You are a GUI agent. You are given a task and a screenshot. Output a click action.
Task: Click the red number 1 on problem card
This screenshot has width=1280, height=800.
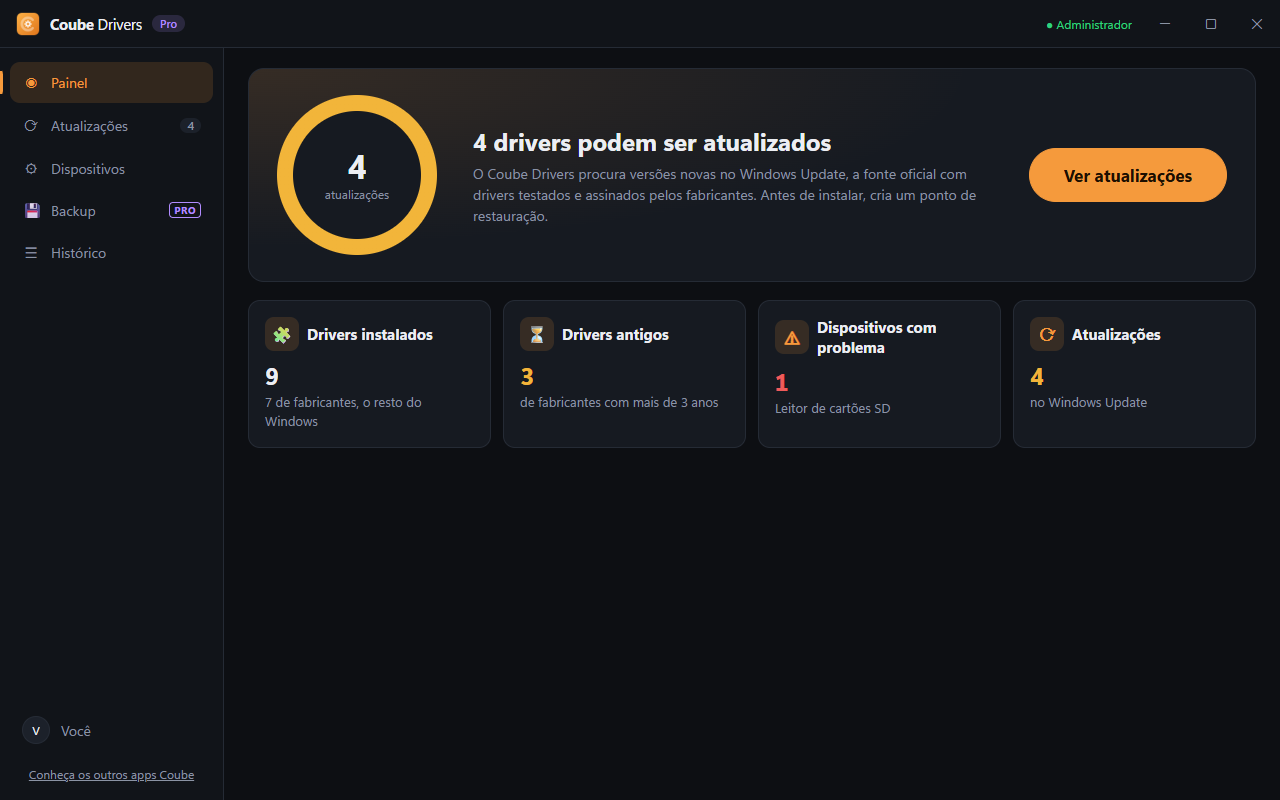click(782, 383)
